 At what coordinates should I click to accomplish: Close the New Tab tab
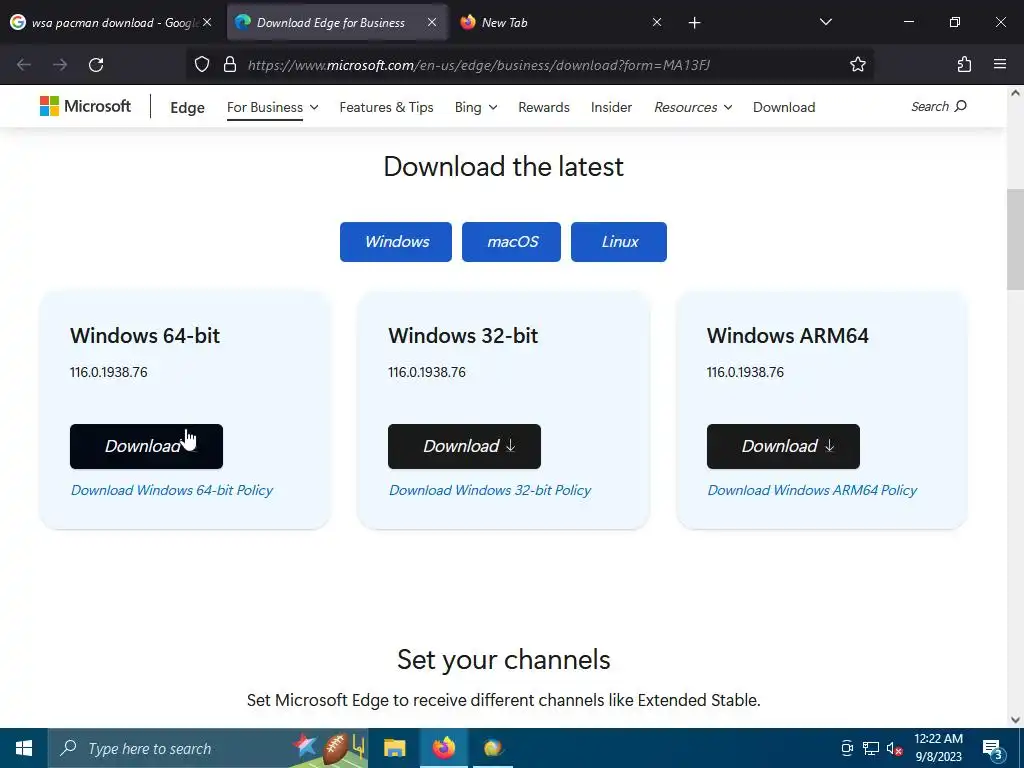pyautogui.click(x=657, y=22)
